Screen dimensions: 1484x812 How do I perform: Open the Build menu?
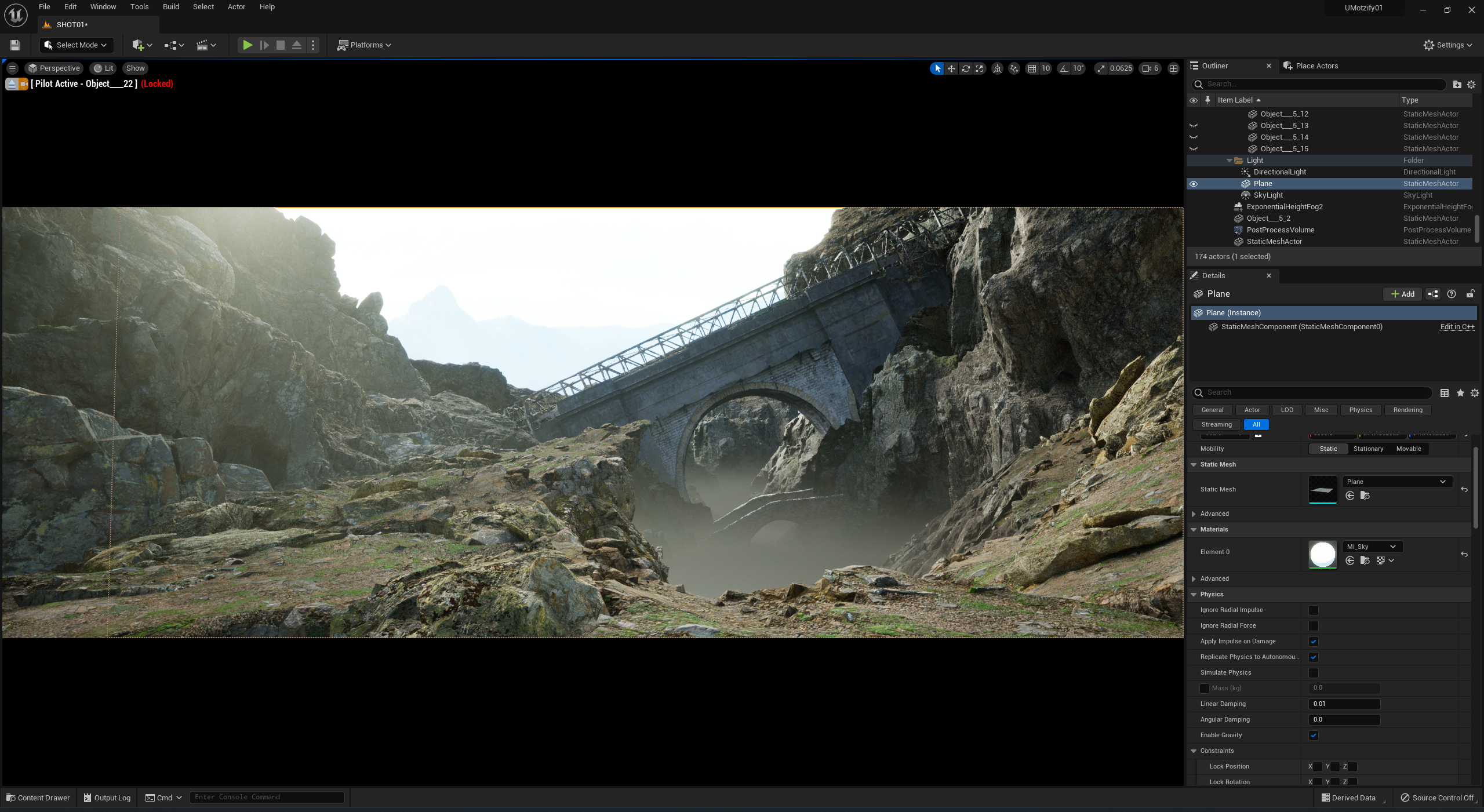170,7
